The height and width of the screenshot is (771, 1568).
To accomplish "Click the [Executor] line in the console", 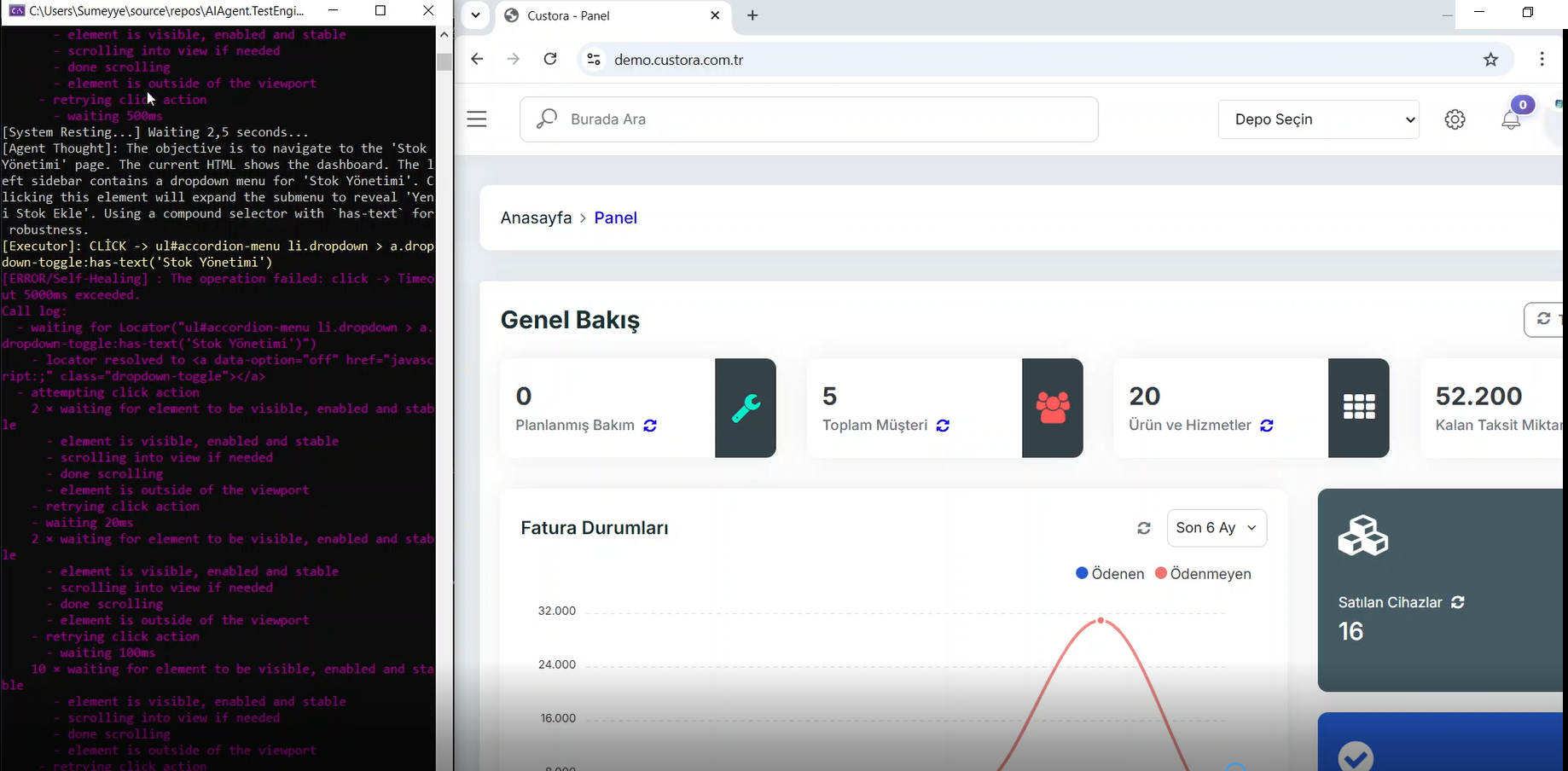I will click(x=218, y=254).
